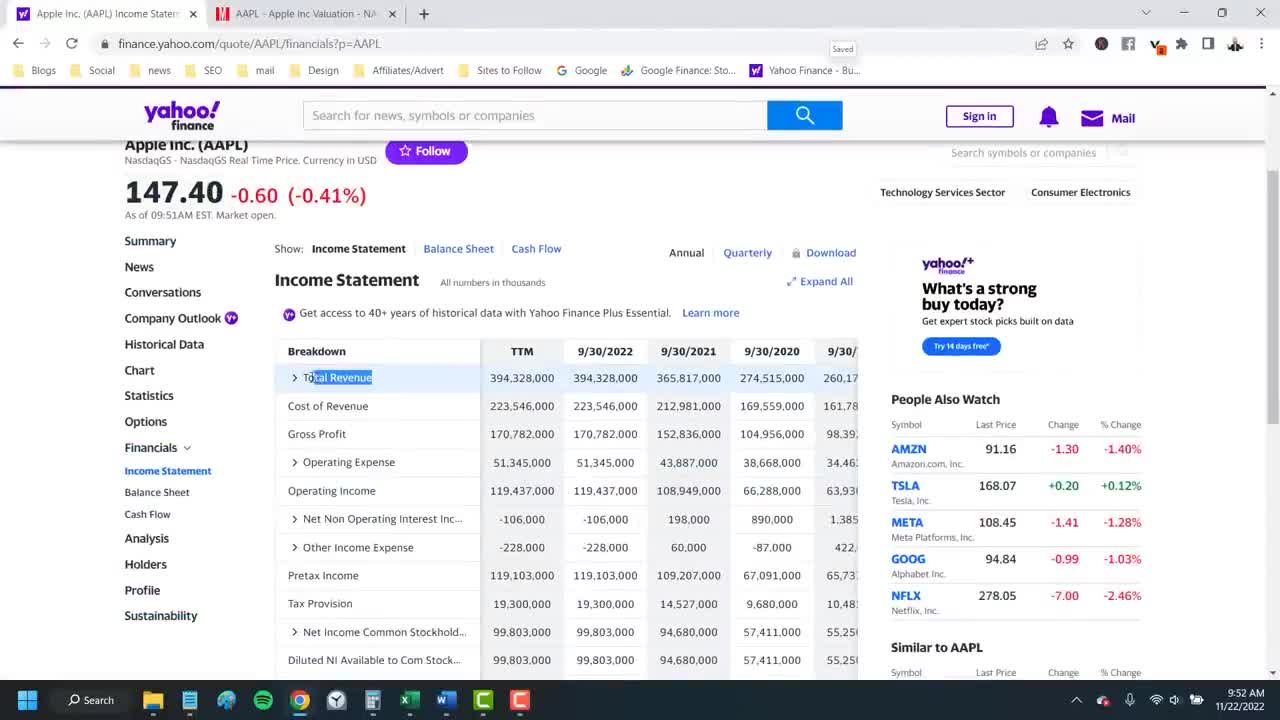This screenshot has height=720, width=1280.
Task: Click the Gross Profit row label
Action: (x=317, y=434)
